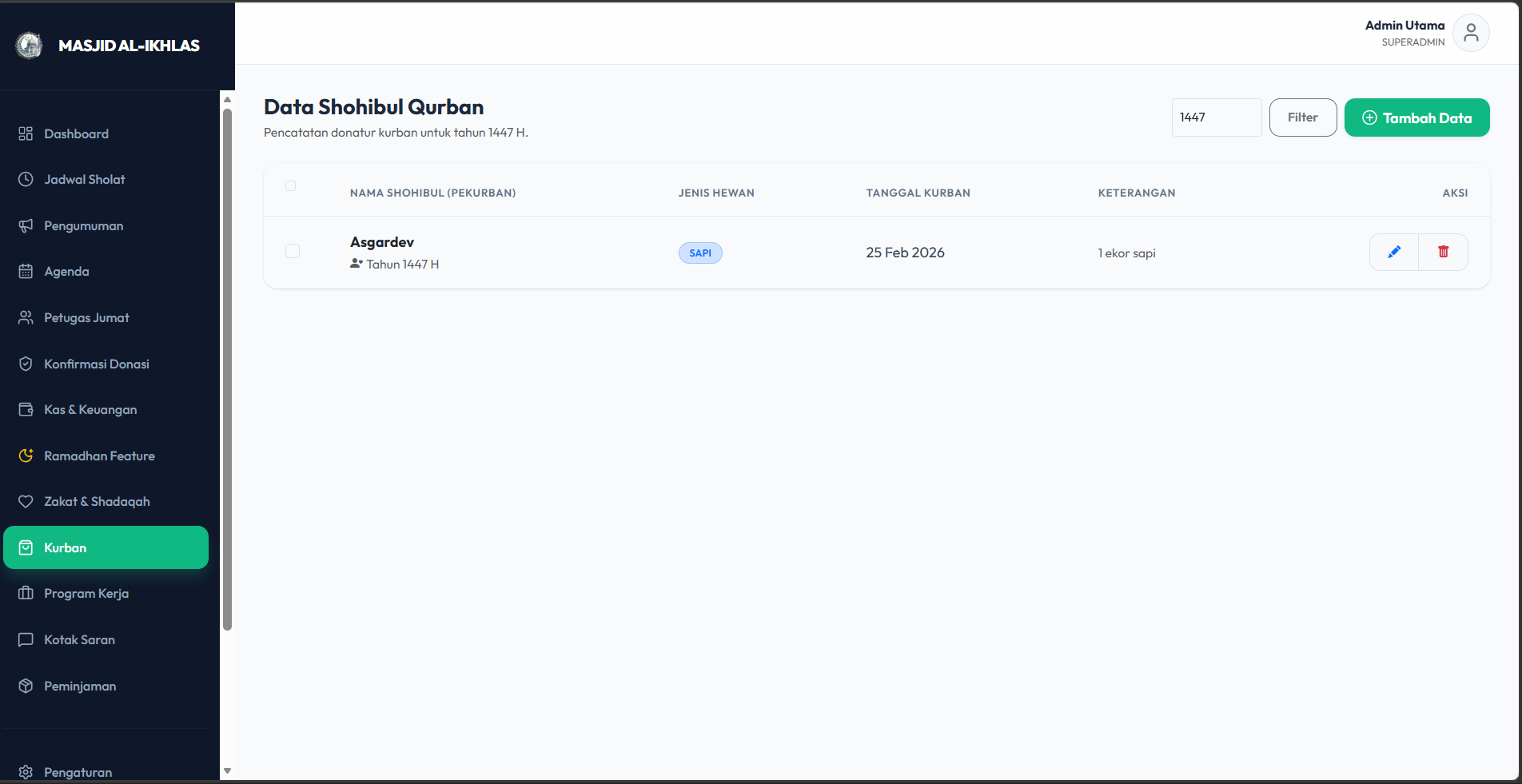
Task: Open Pengumuman section
Action: click(x=106, y=225)
